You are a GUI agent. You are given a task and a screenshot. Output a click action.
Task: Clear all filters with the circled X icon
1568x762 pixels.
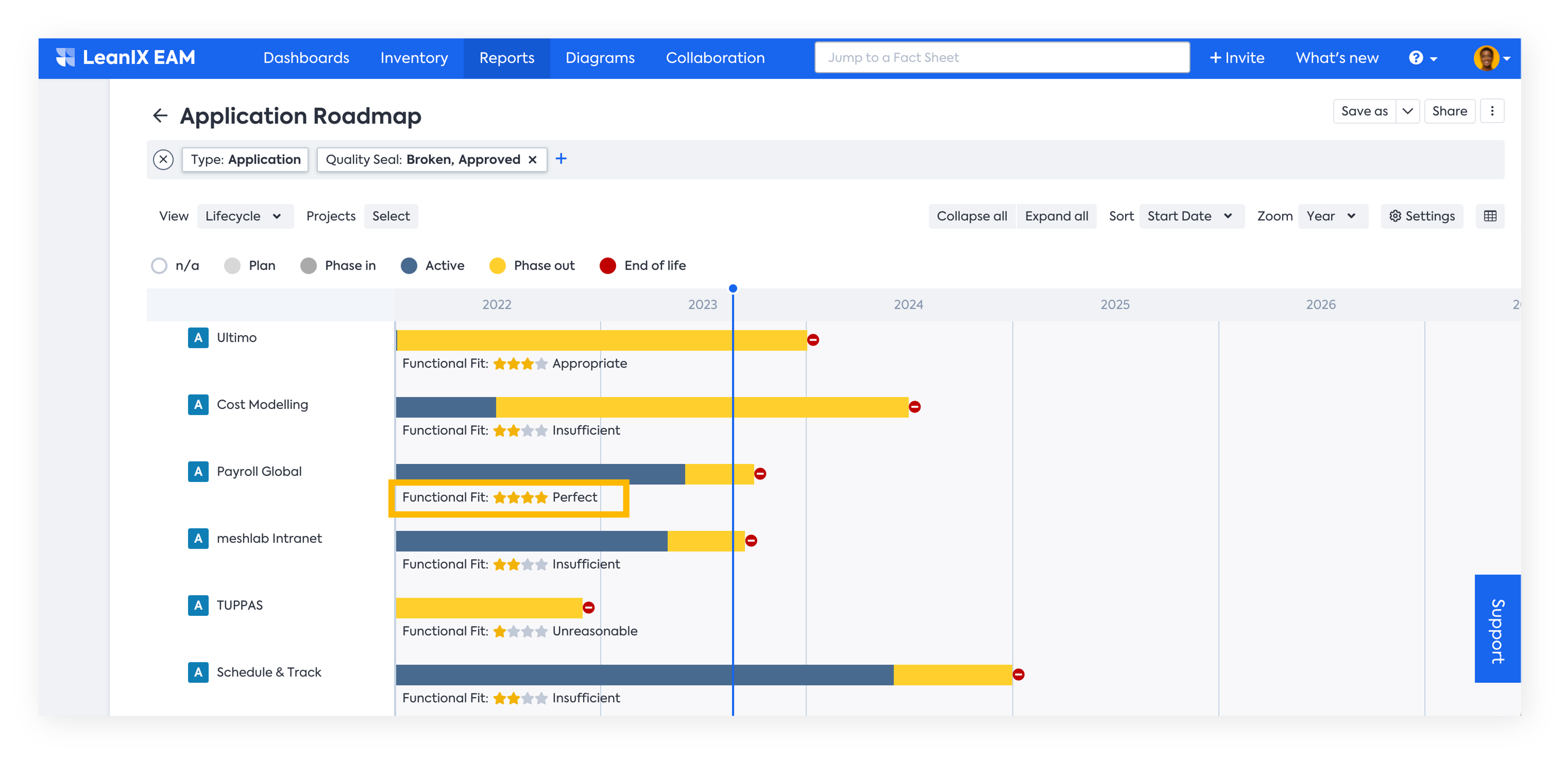[163, 160]
